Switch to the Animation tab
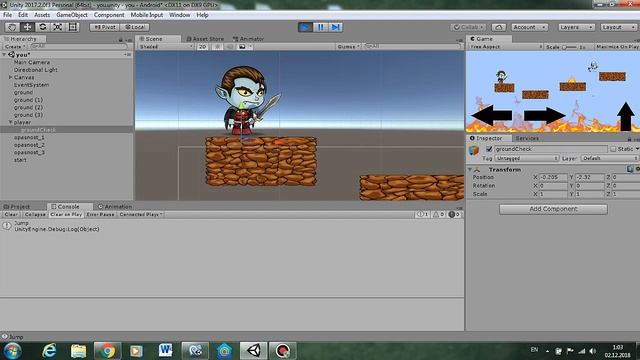The height and width of the screenshot is (360, 640). [115, 207]
